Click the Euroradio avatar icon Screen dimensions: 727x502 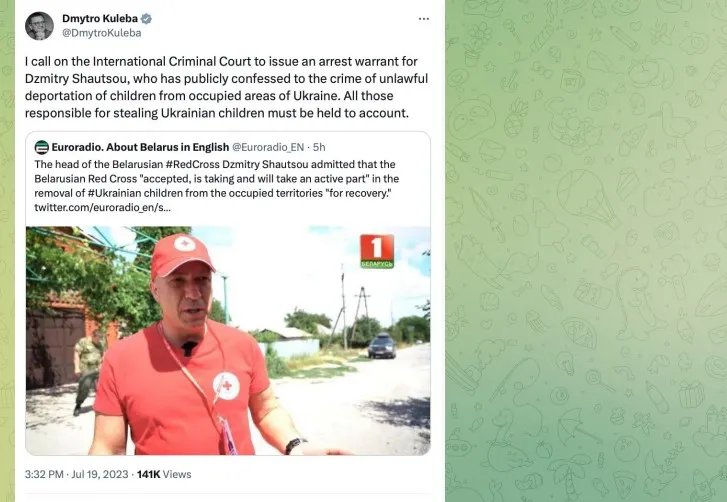tap(42, 147)
